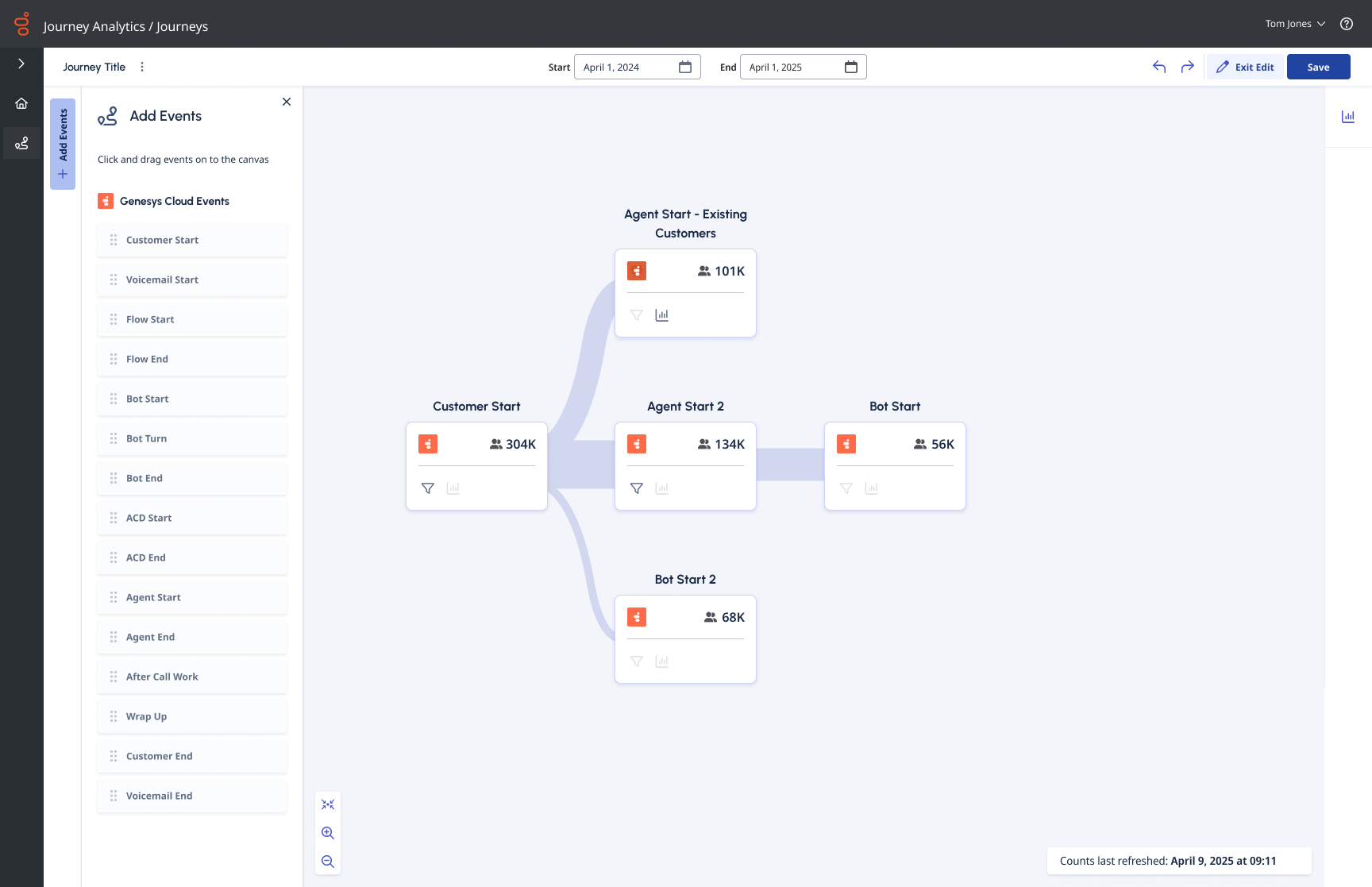Close the Add Events panel
Screen dimensions: 1372x887
[x=287, y=102]
